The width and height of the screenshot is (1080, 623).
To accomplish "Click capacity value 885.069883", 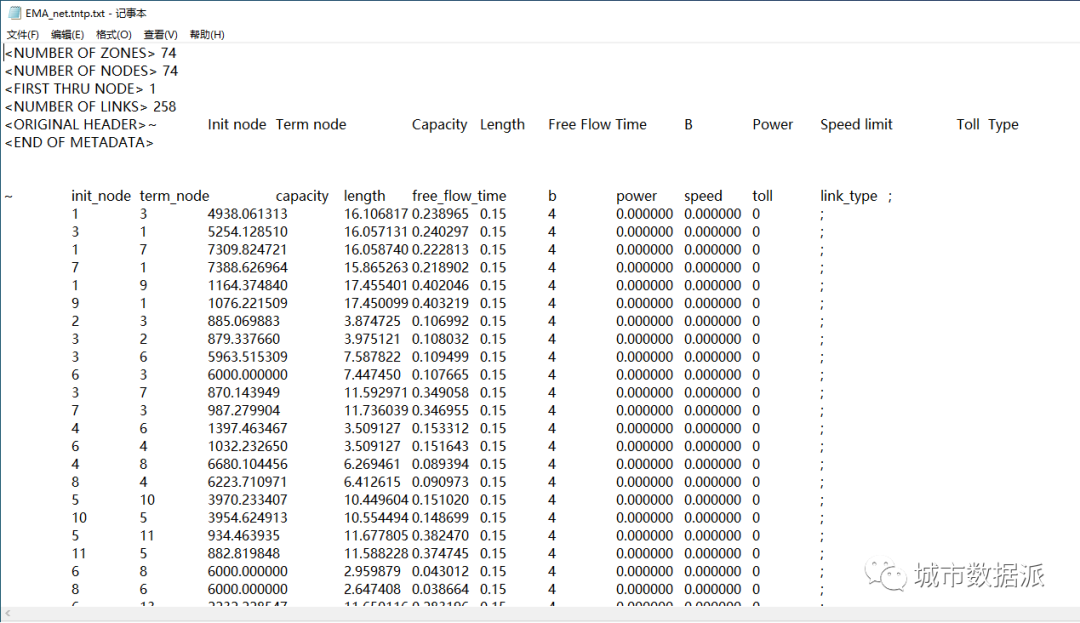I will point(244,321).
